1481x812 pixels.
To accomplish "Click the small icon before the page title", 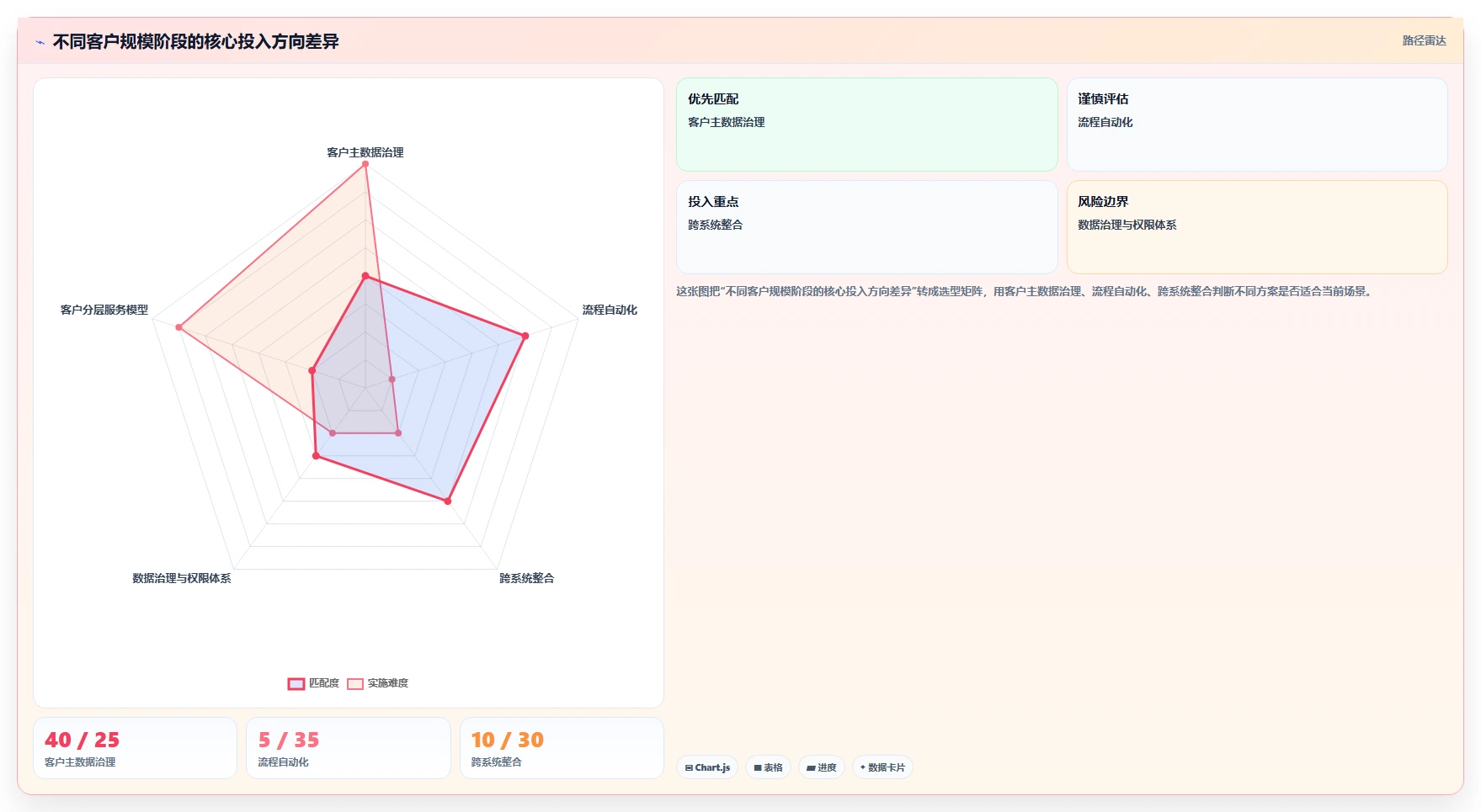I will click(x=40, y=42).
